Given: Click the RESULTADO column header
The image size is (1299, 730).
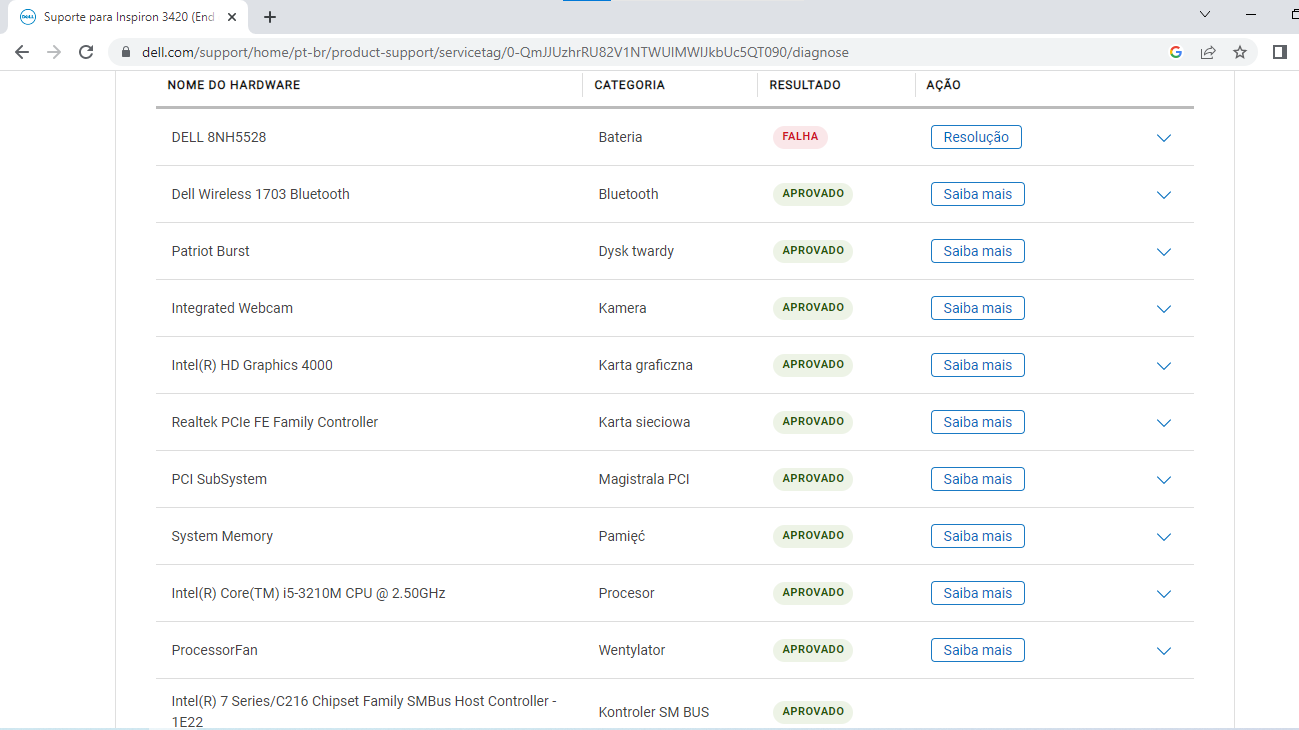Looking at the screenshot, I should [x=805, y=85].
